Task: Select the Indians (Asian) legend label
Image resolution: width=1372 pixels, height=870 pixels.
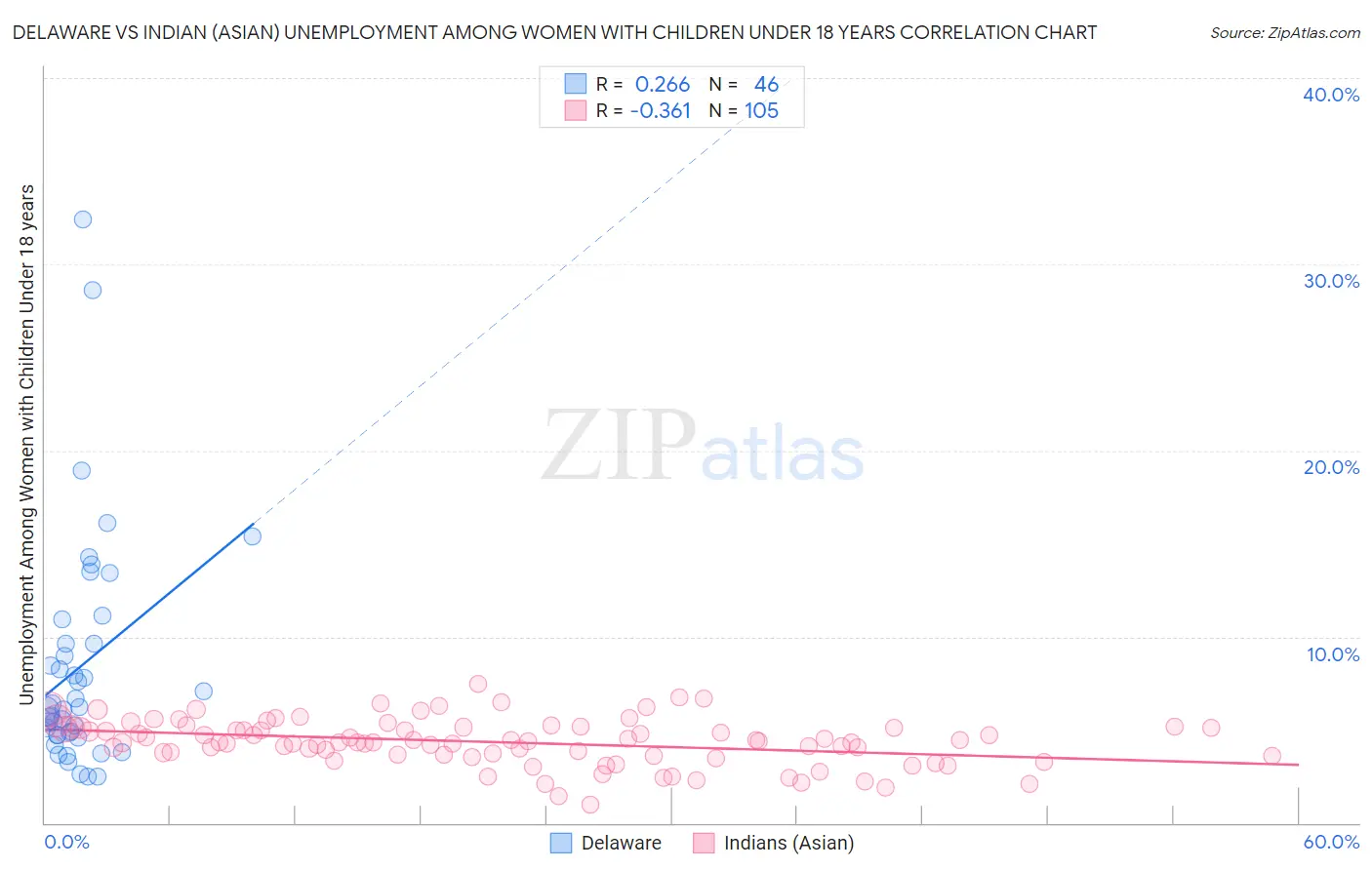Action: (x=789, y=843)
